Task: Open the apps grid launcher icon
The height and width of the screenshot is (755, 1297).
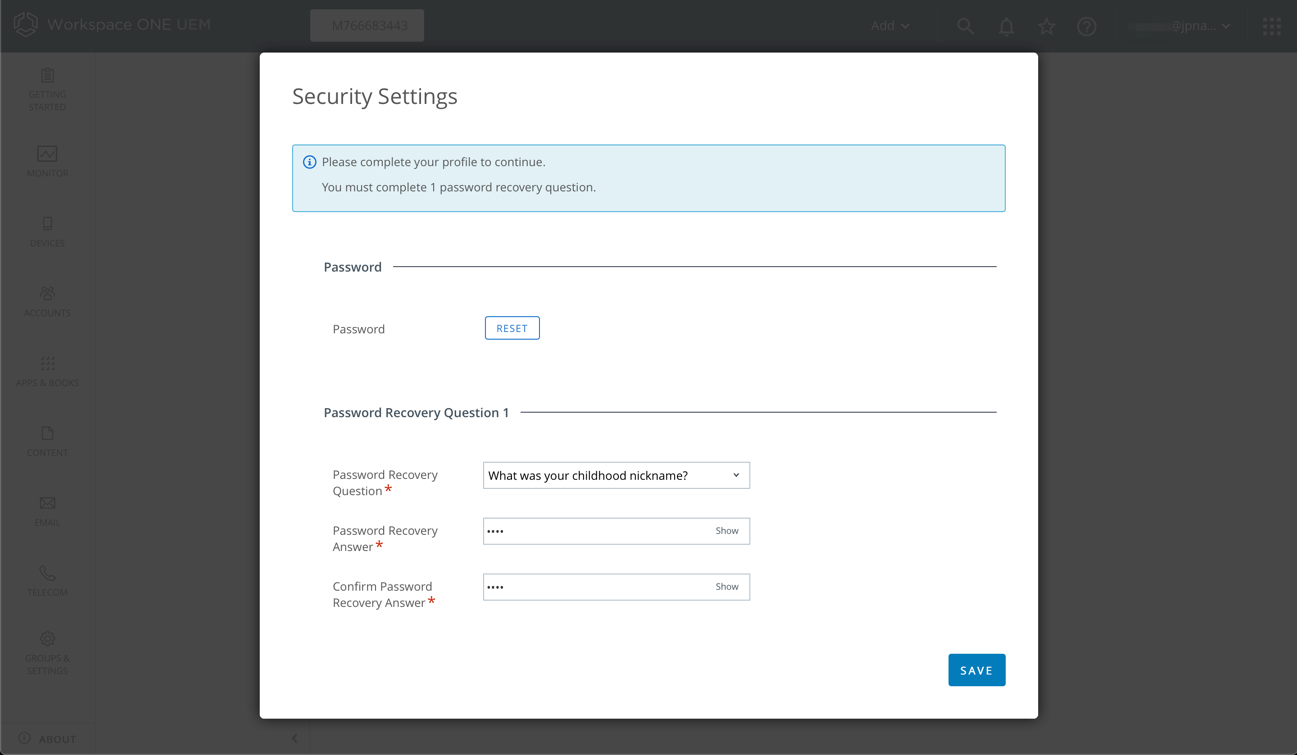Action: click(1272, 26)
